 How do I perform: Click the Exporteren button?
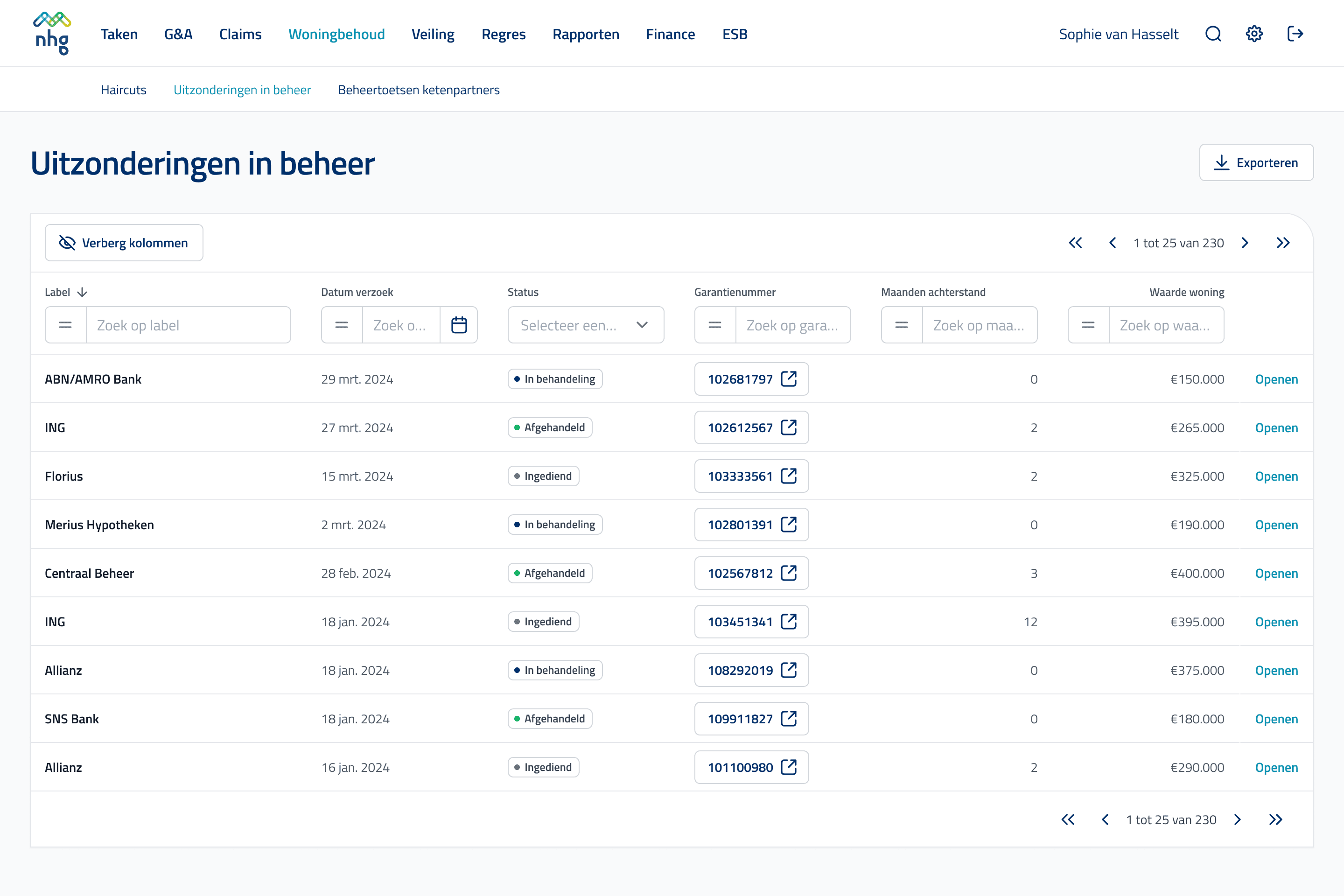[x=1257, y=163]
